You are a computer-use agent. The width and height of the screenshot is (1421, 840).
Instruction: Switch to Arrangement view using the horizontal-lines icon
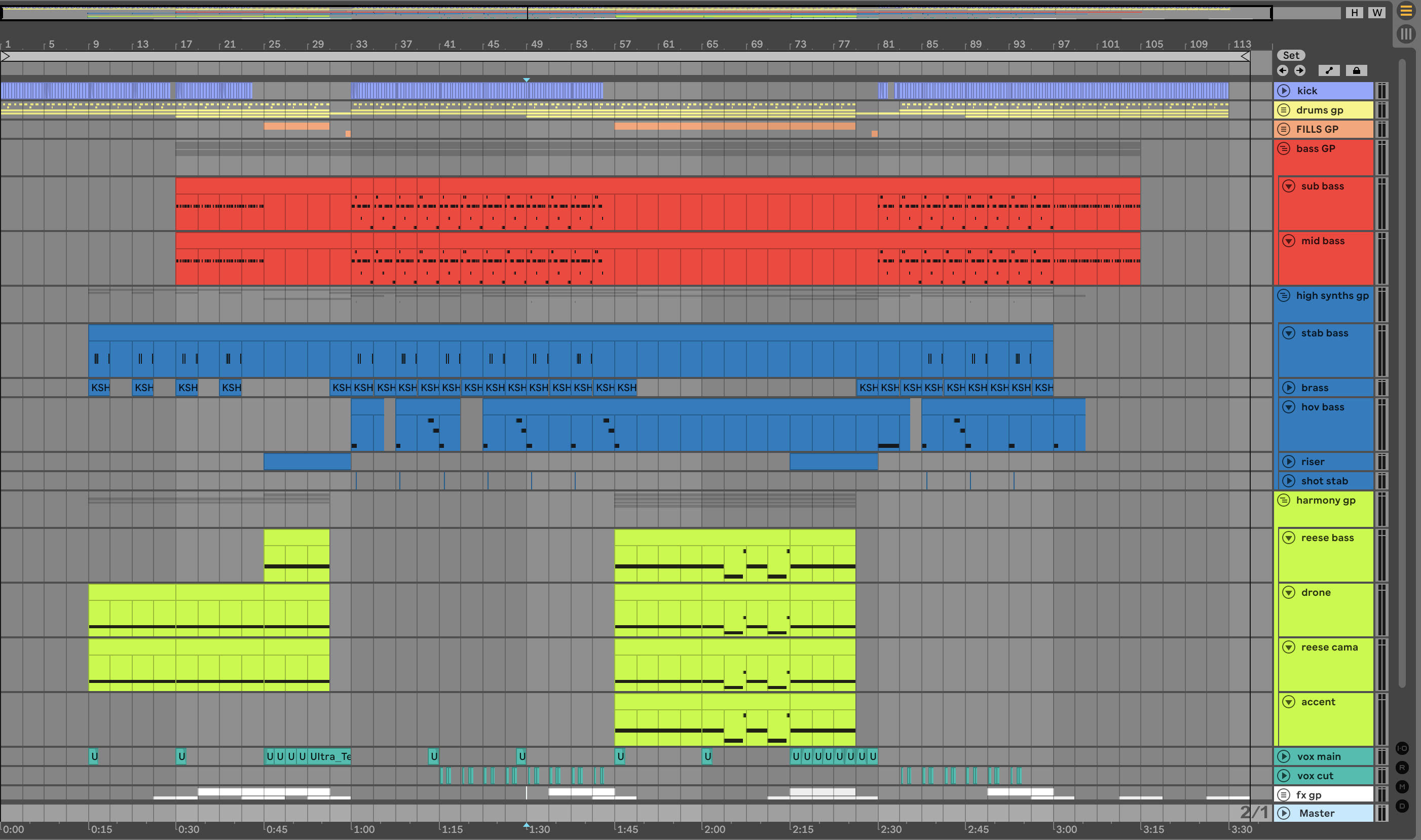point(1406,11)
